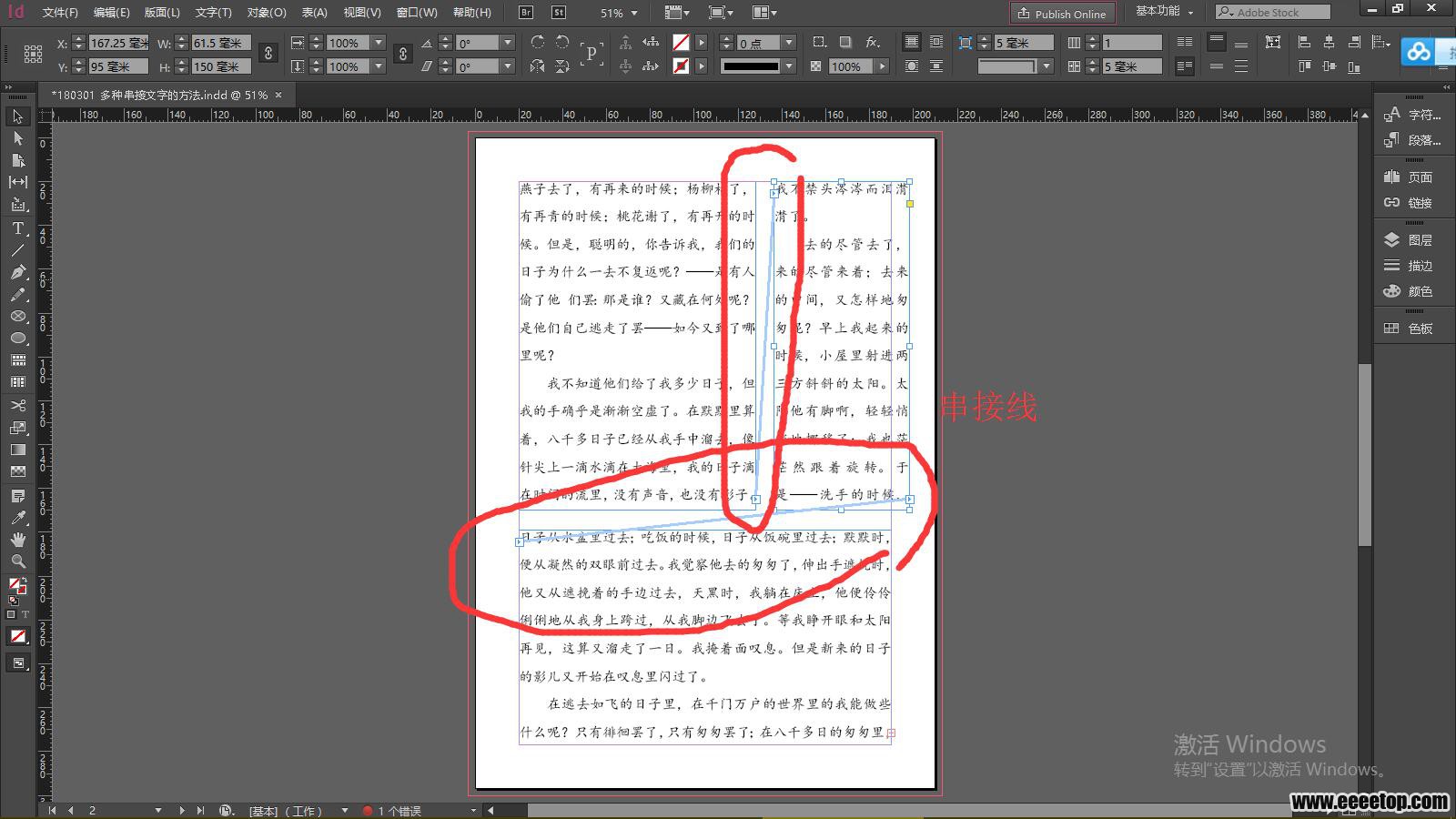
Task: Enable the no text wrap option
Action: (x=911, y=43)
